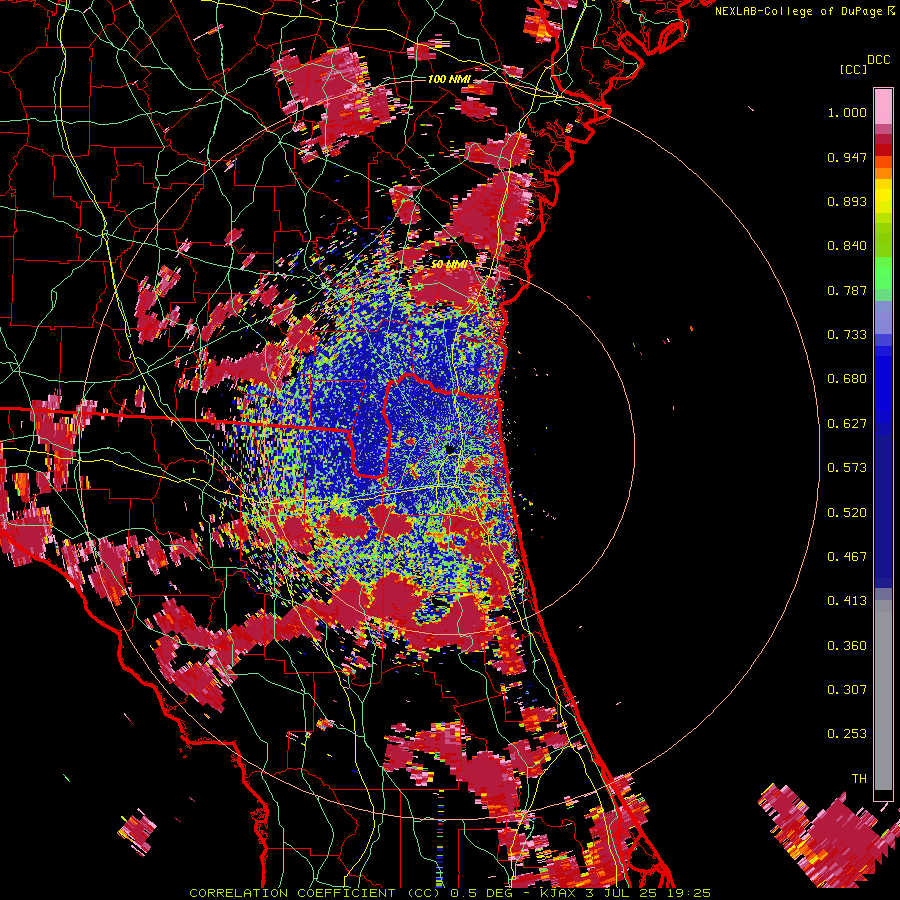Click the NEXLAB-College of DuPage title text
The height and width of the screenshot is (900, 900).
pos(805,11)
